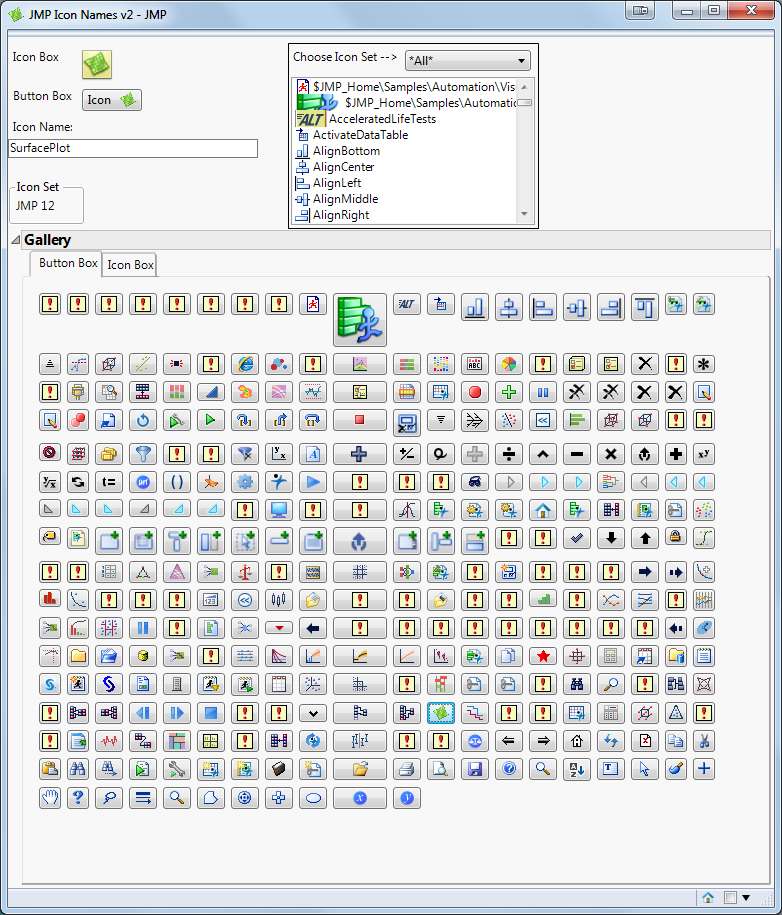Click the Align Left icon button in gallery
This screenshot has height=915, width=782.
[543, 307]
